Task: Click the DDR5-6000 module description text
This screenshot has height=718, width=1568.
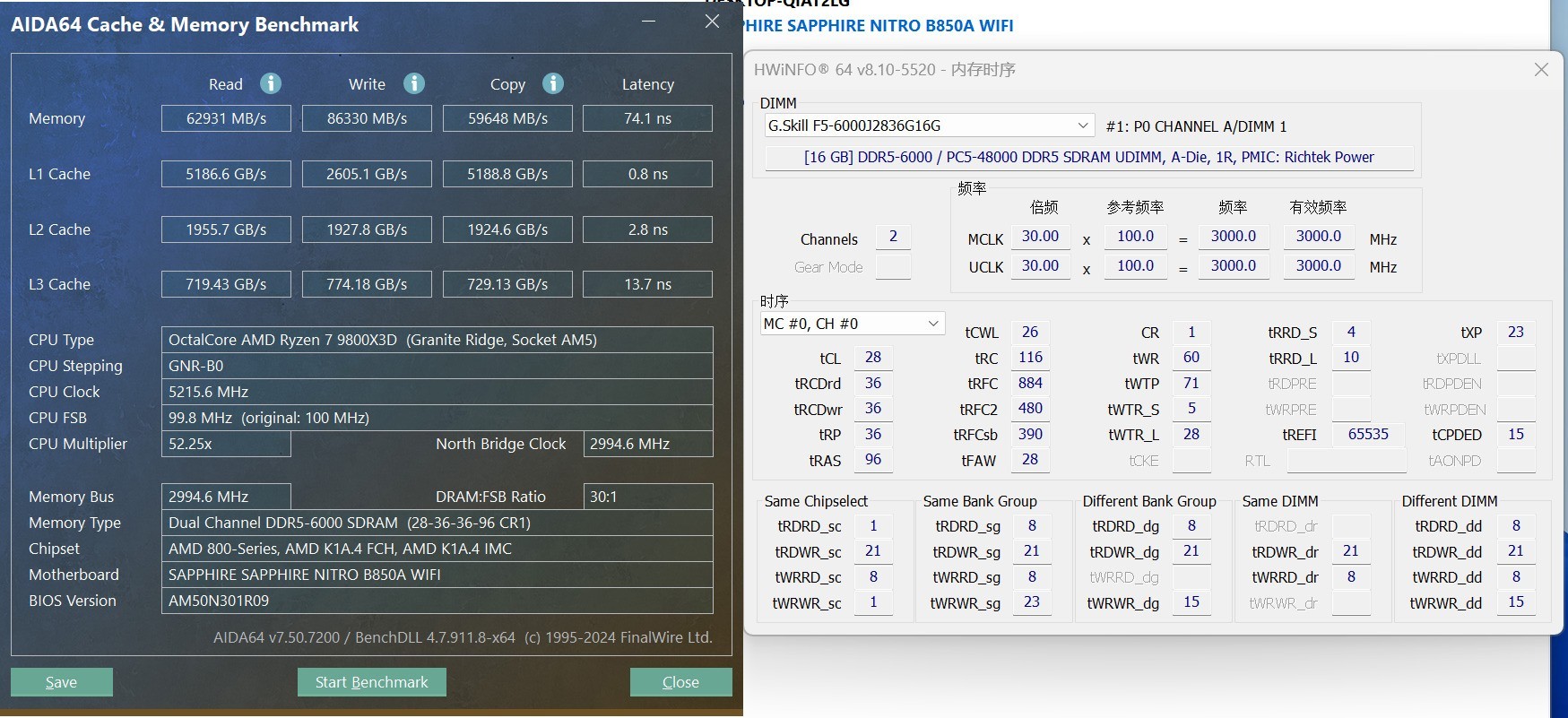Action: (x=1088, y=158)
